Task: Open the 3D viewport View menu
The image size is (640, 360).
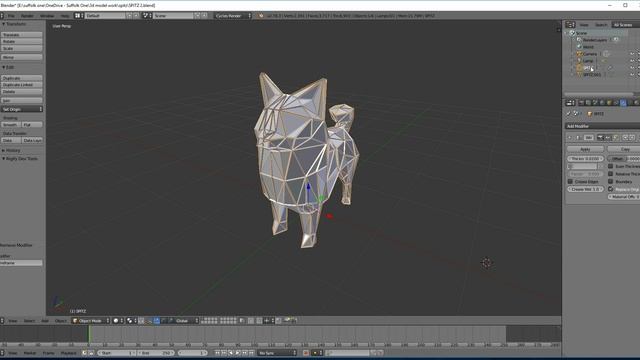Action: 13,321
